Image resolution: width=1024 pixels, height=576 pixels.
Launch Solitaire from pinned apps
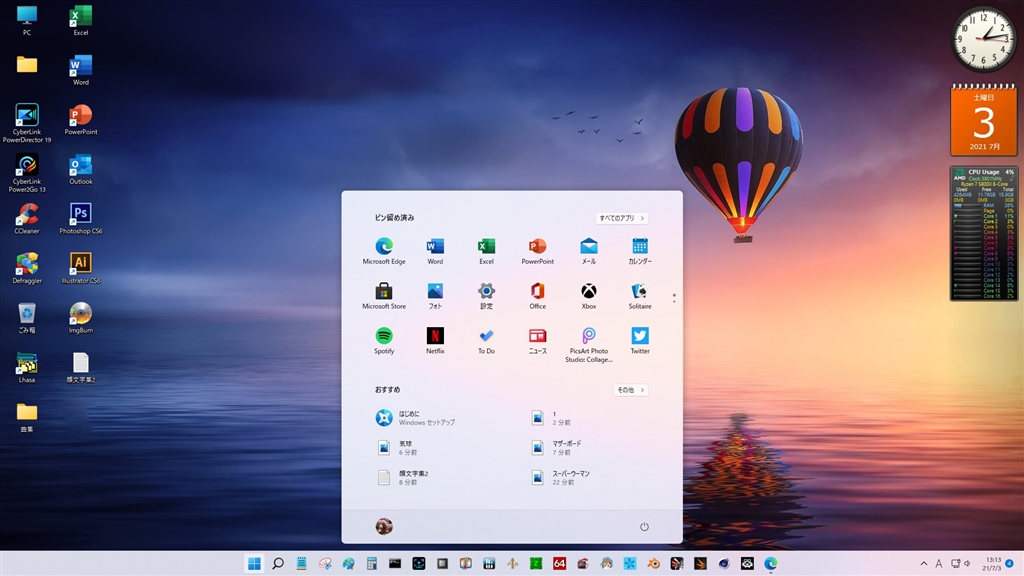click(640, 292)
